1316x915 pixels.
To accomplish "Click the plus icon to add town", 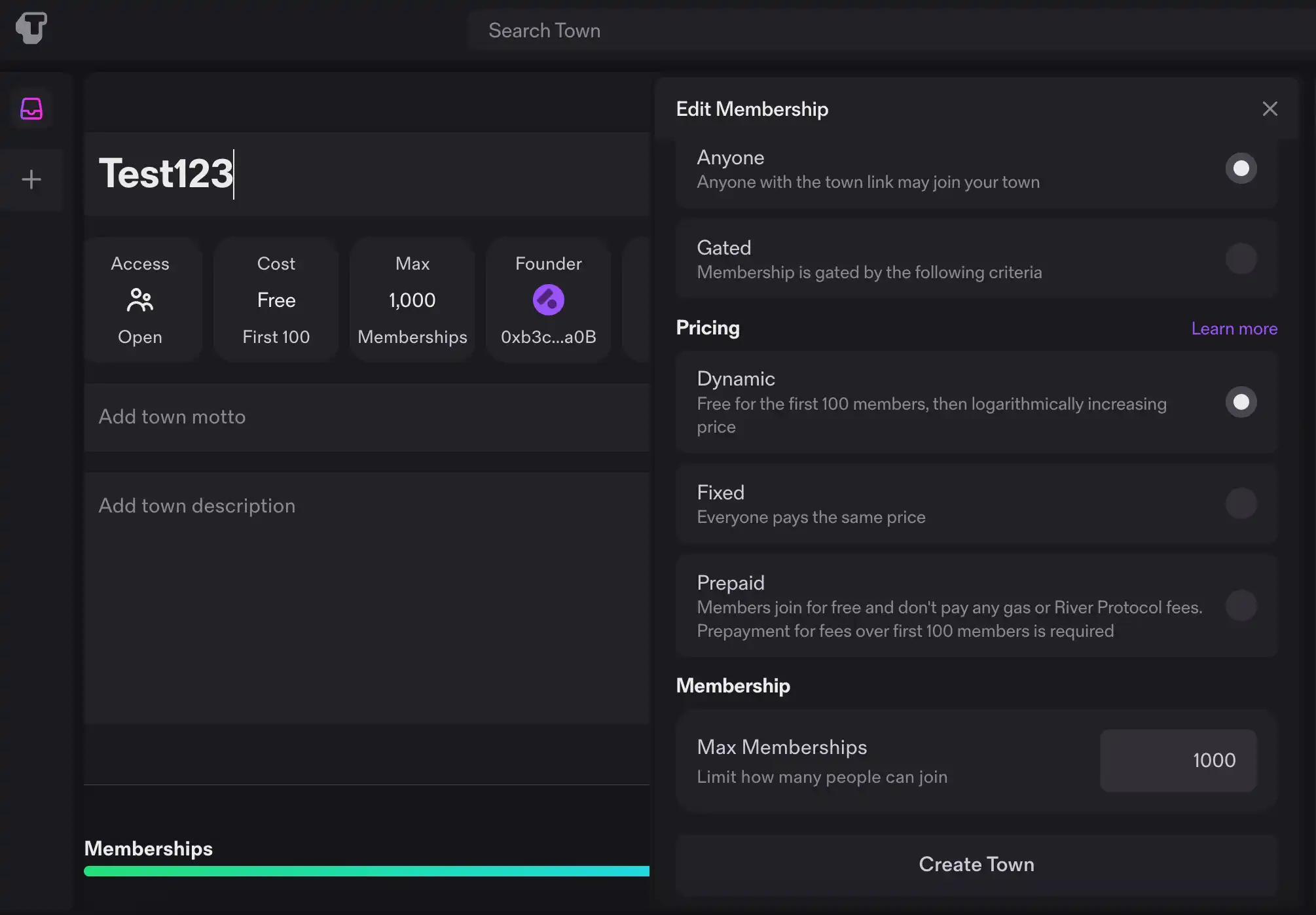I will click(31, 179).
